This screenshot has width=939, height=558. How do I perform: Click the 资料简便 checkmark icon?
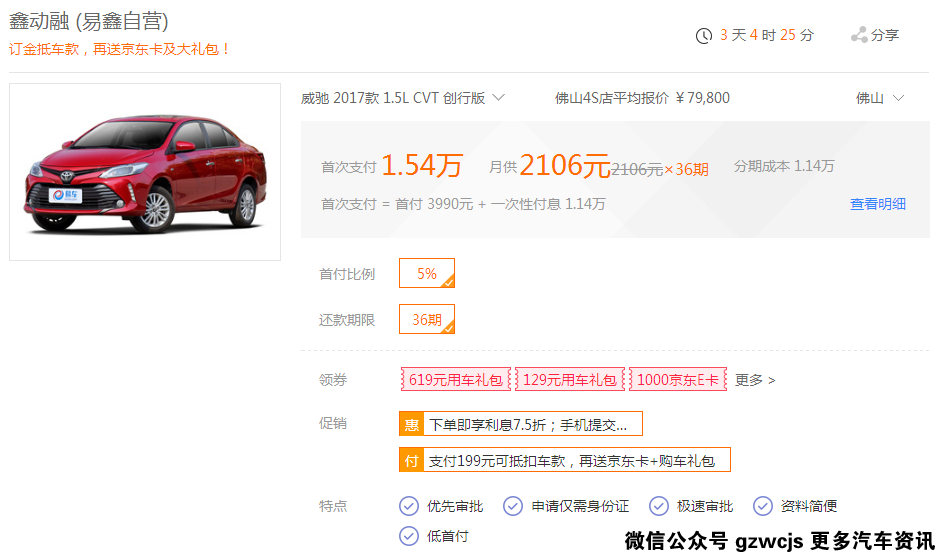point(763,506)
